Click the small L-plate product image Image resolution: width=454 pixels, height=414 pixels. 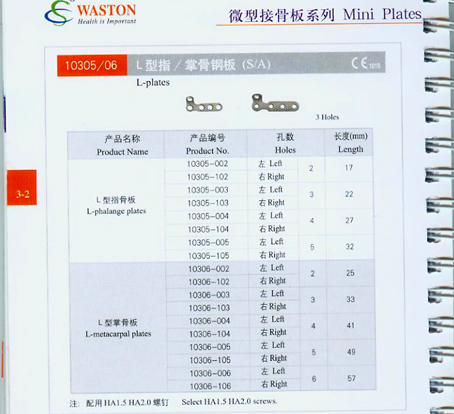click(204, 104)
